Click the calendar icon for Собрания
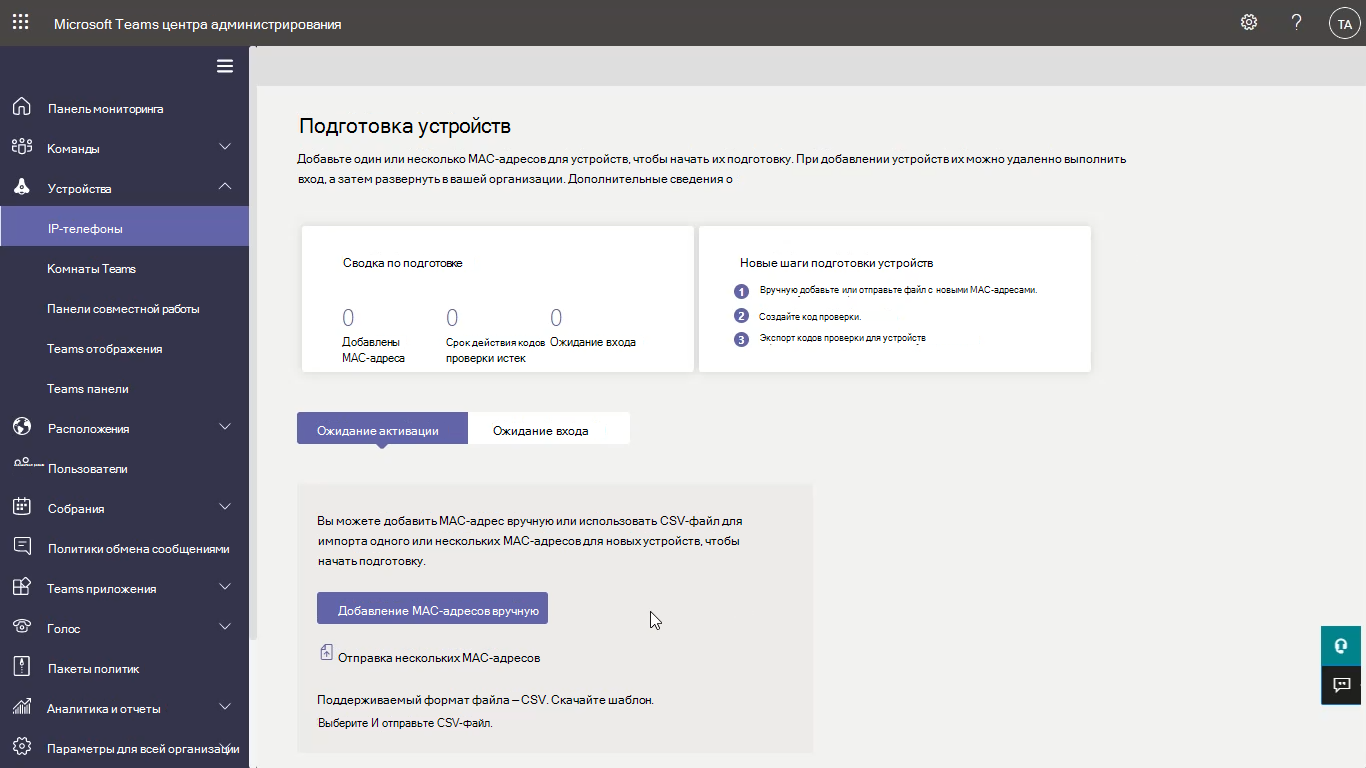Image resolution: width=1366 pixels, height=768 pixels. click(22, 507)
